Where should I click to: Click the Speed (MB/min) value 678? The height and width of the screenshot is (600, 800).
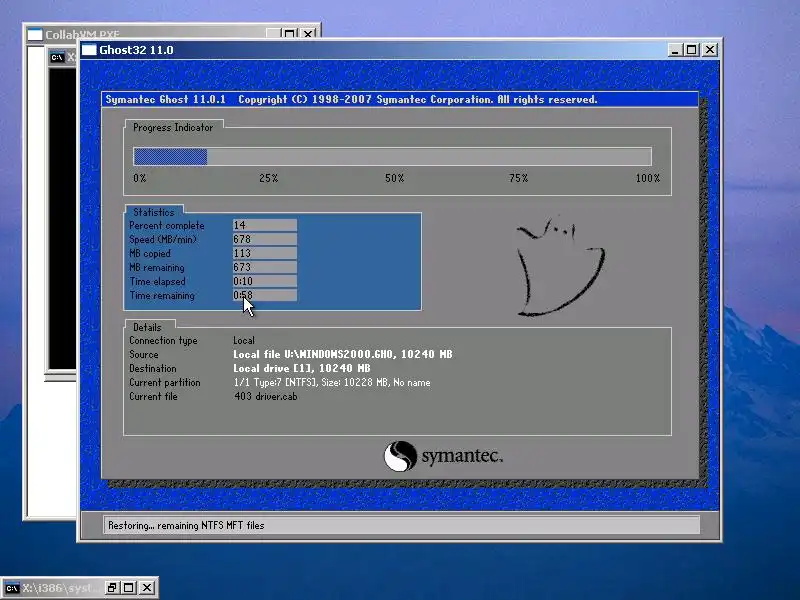pos(264,239)
